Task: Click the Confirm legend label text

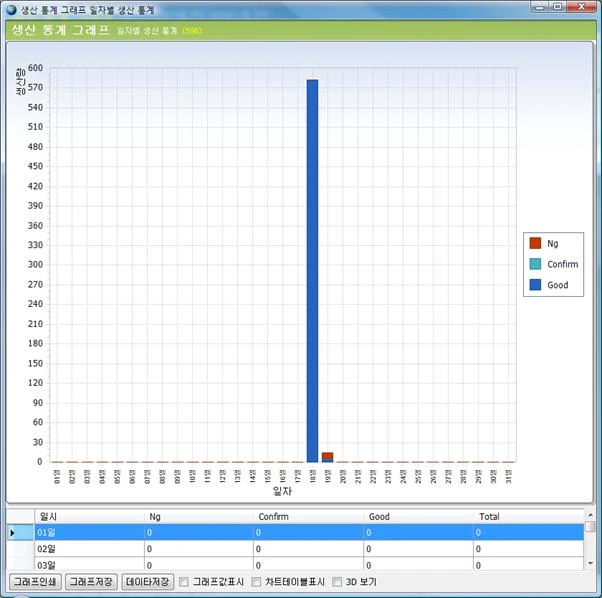Action: coord(562,264)
